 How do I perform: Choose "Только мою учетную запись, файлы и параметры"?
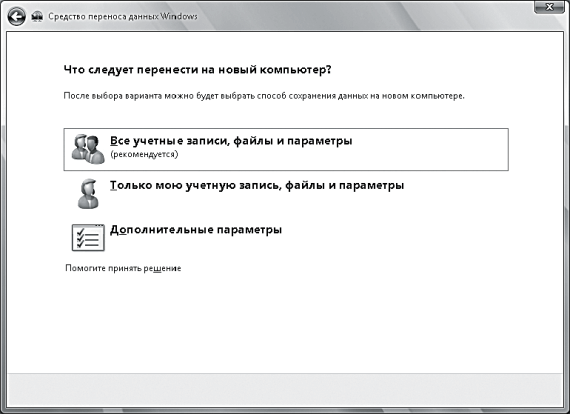click(257, 185)
